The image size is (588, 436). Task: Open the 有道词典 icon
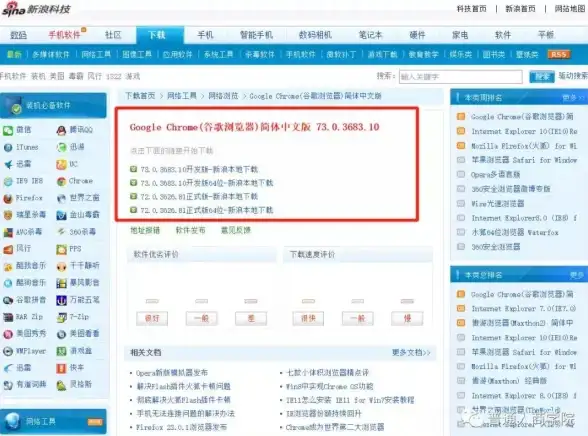8,385
